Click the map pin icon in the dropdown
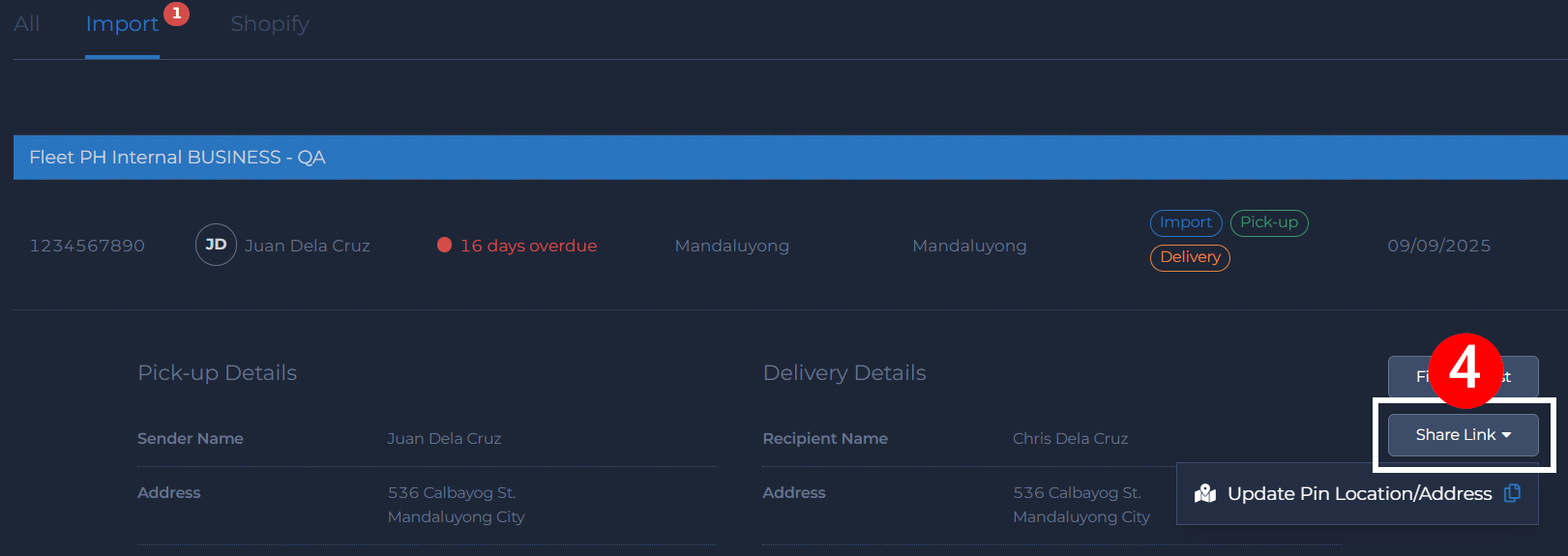Image resolution: width=1568 pixels, height=556 pixels. [x=1205, y=494]
